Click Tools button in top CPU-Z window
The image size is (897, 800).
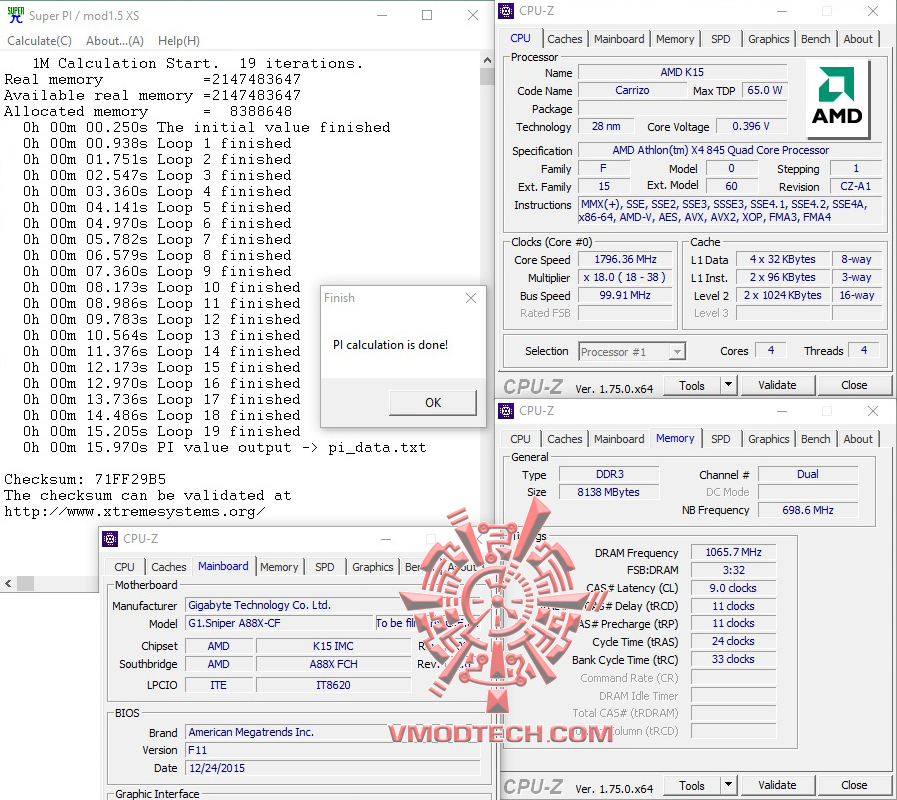click(692, 386)
